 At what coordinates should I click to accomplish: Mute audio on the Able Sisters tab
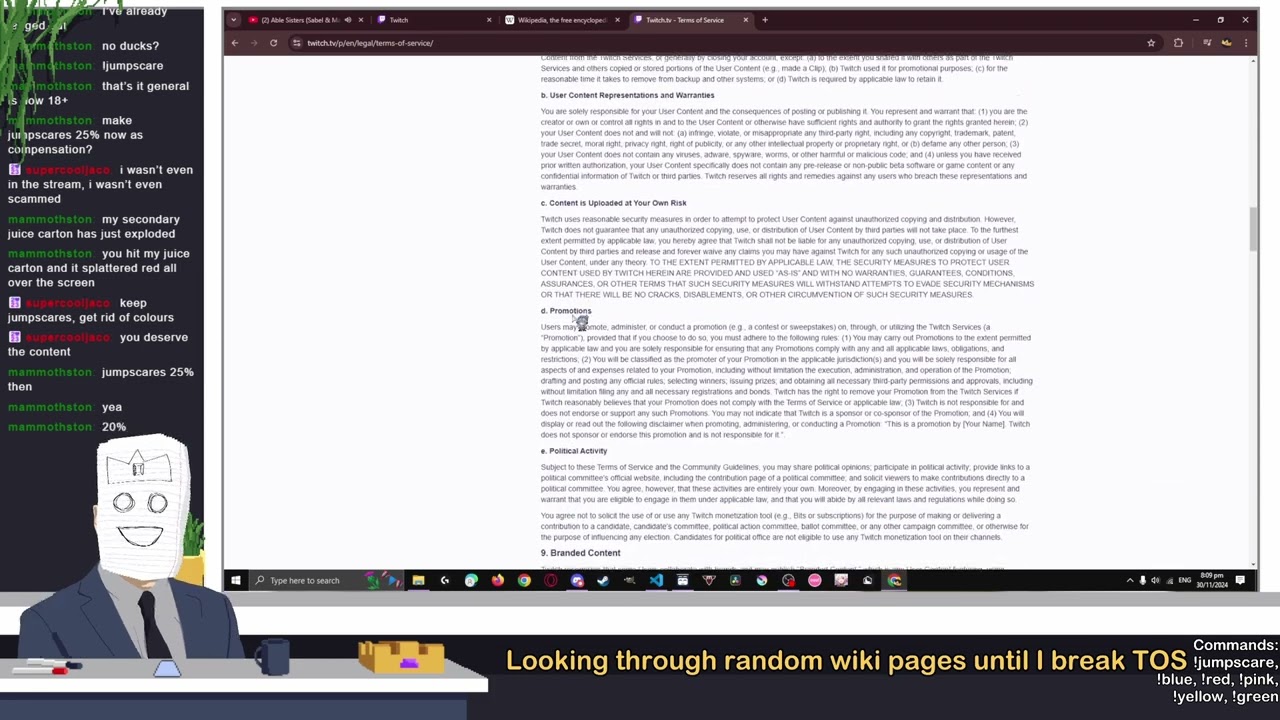[x=348, y=20]
